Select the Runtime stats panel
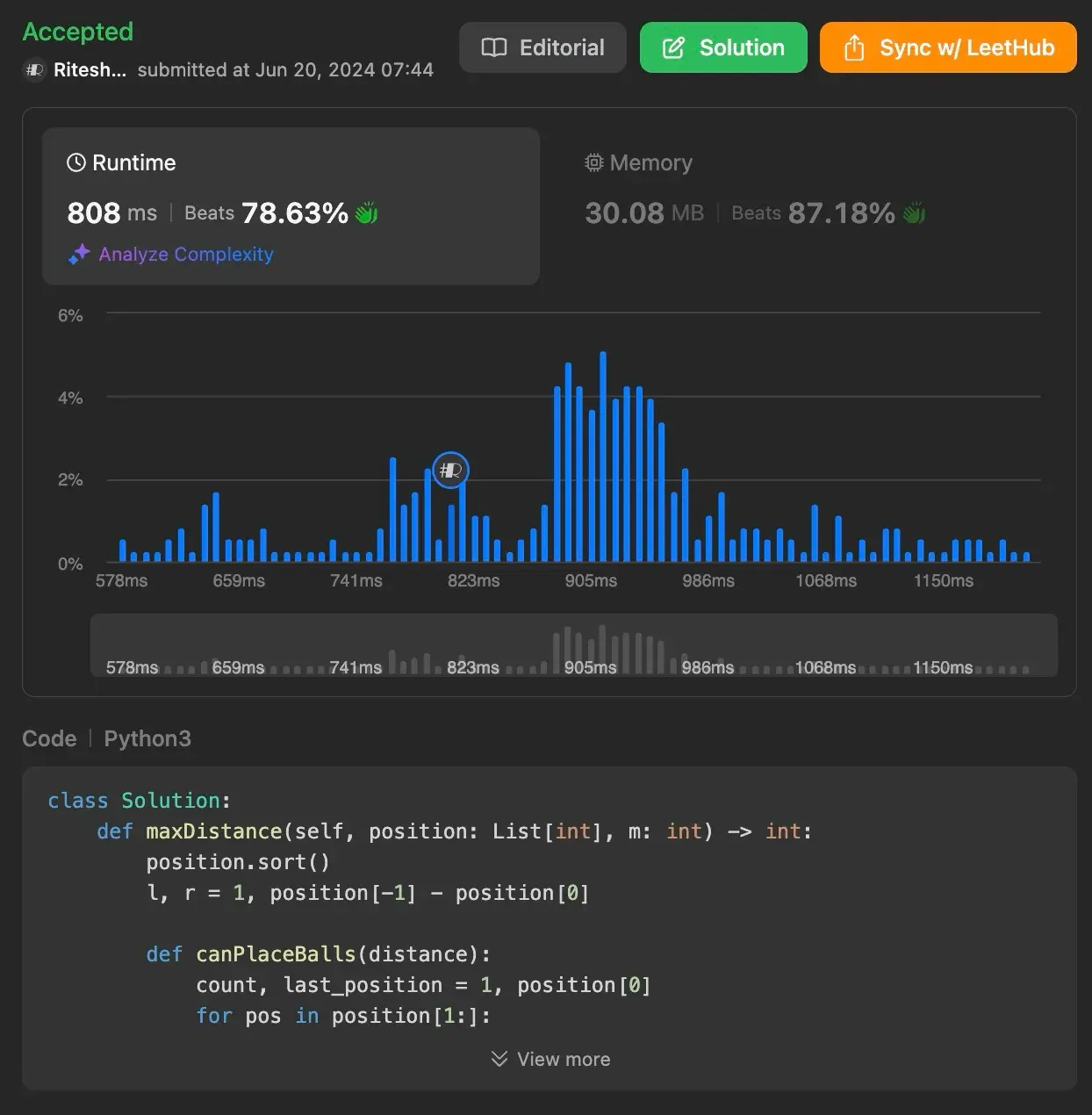Screen dimensions: 1092x1115 click(x=291, y=205)
